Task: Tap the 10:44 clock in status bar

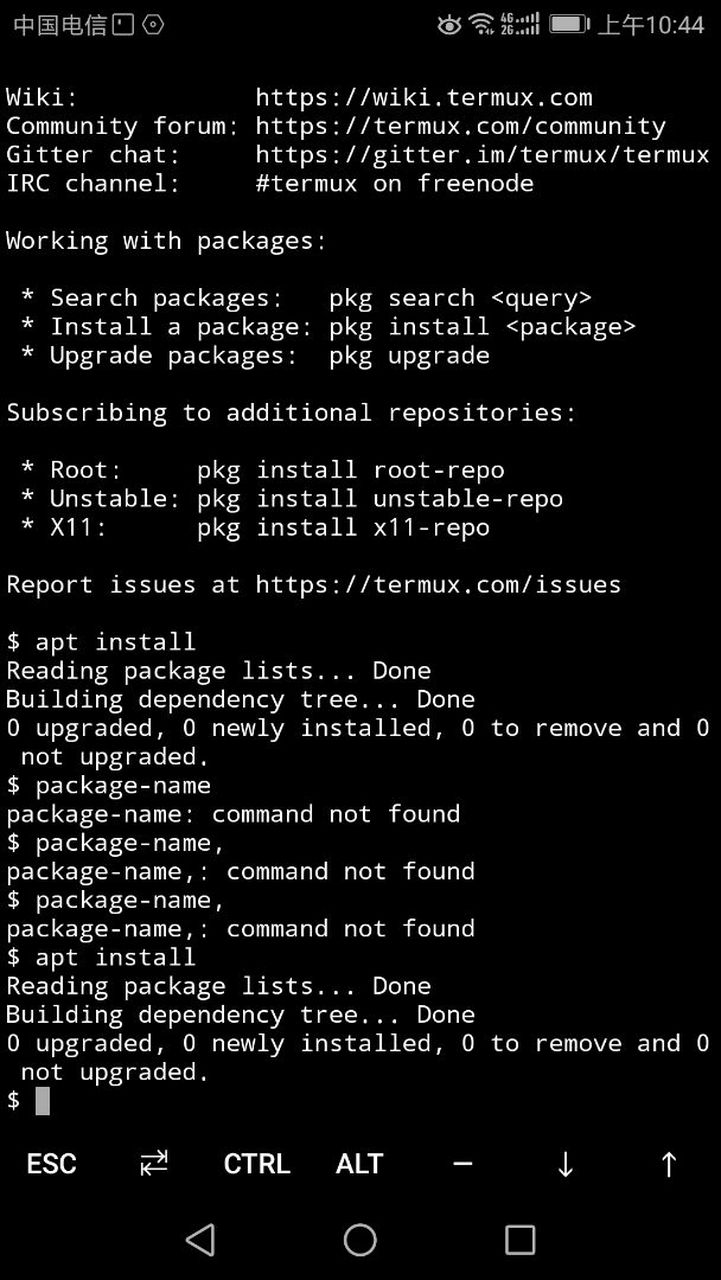Action: point(651,24)
